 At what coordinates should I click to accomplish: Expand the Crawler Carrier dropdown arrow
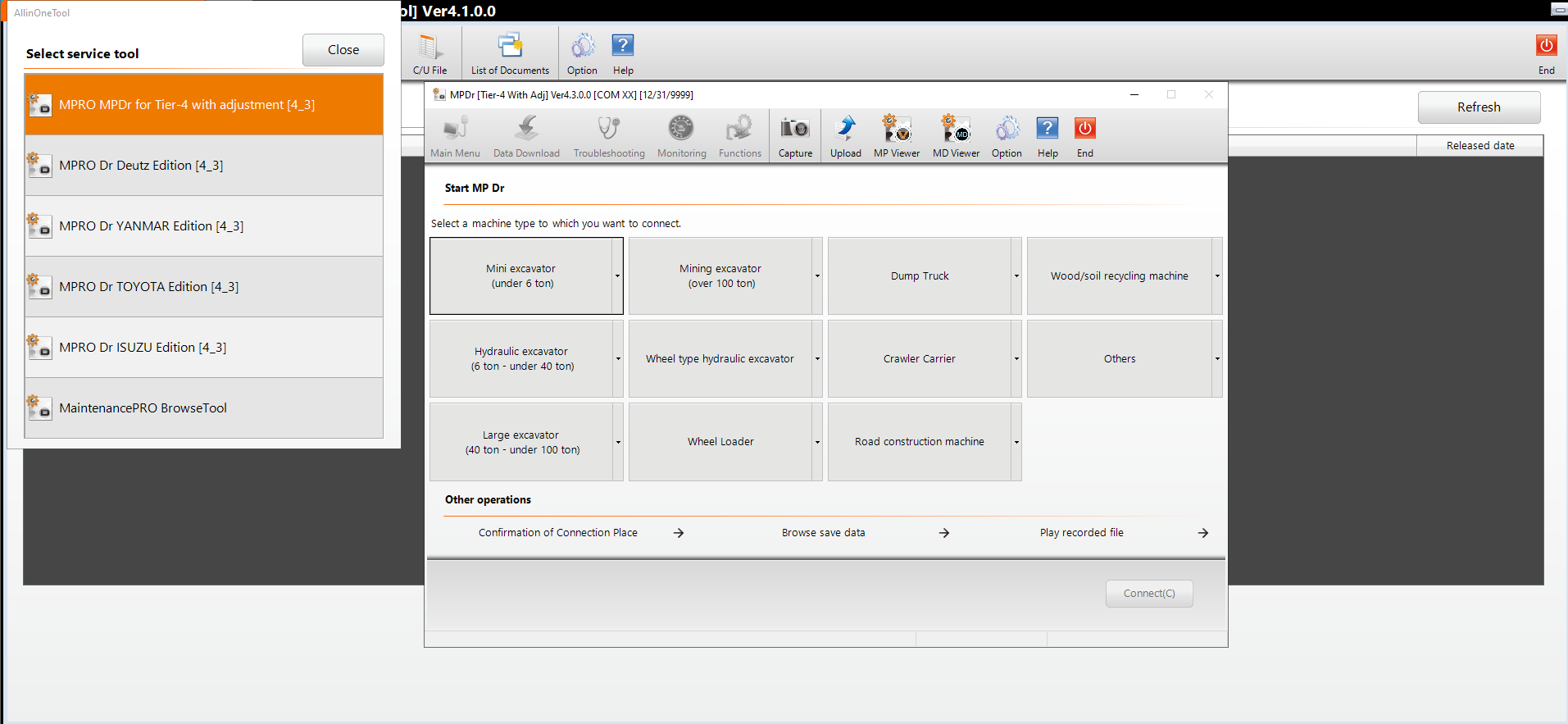(1016, 359)
